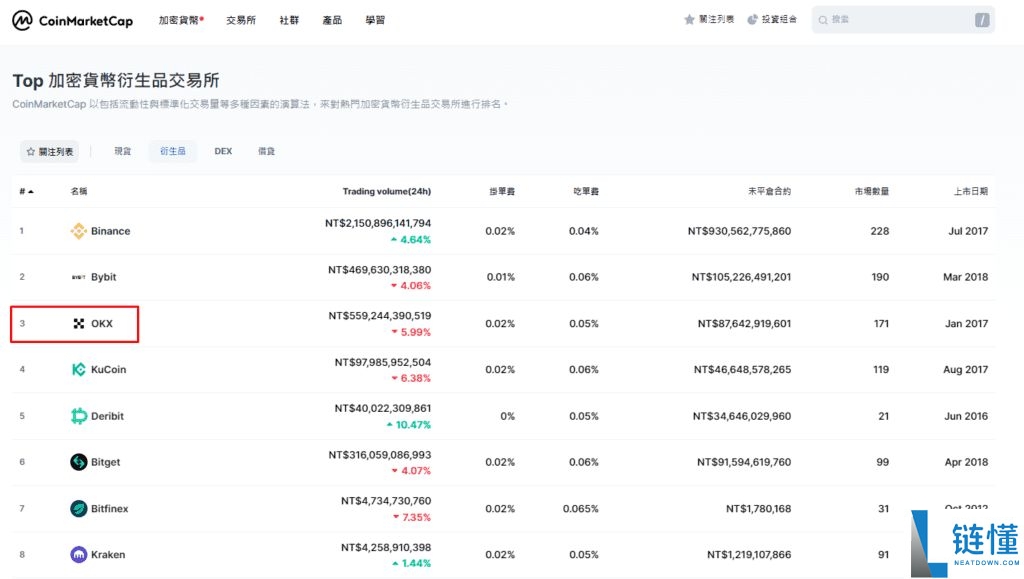Click Bybit markets count 190
Viewport: 1024px width, 579px height.
point(880,277)
